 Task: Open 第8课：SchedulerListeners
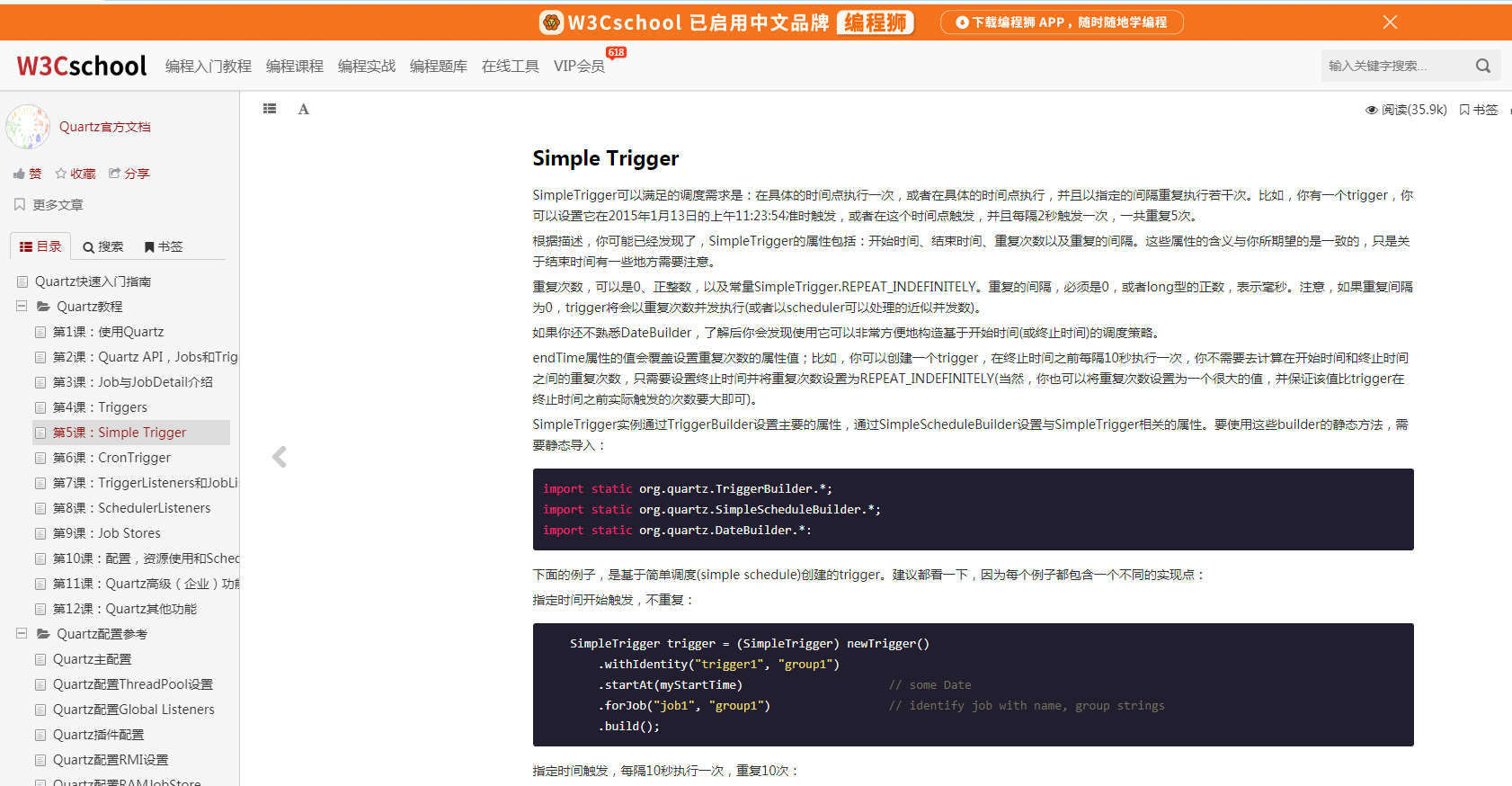131,508
